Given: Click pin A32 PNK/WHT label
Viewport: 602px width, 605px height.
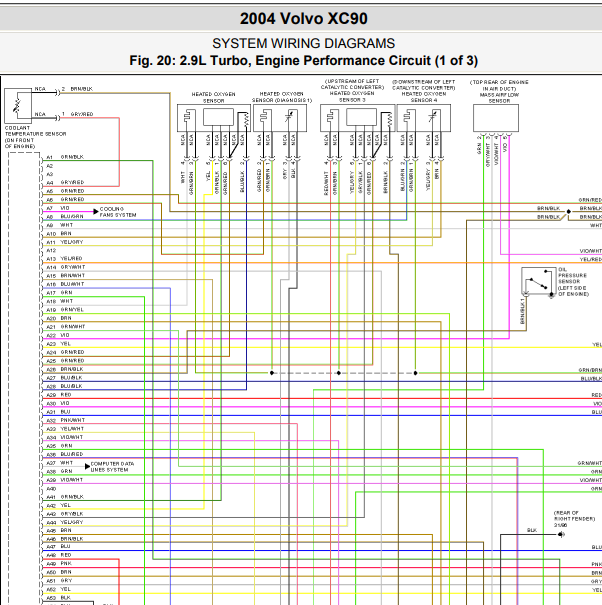Looking at the screenshot, I should [x=66, y=420].
